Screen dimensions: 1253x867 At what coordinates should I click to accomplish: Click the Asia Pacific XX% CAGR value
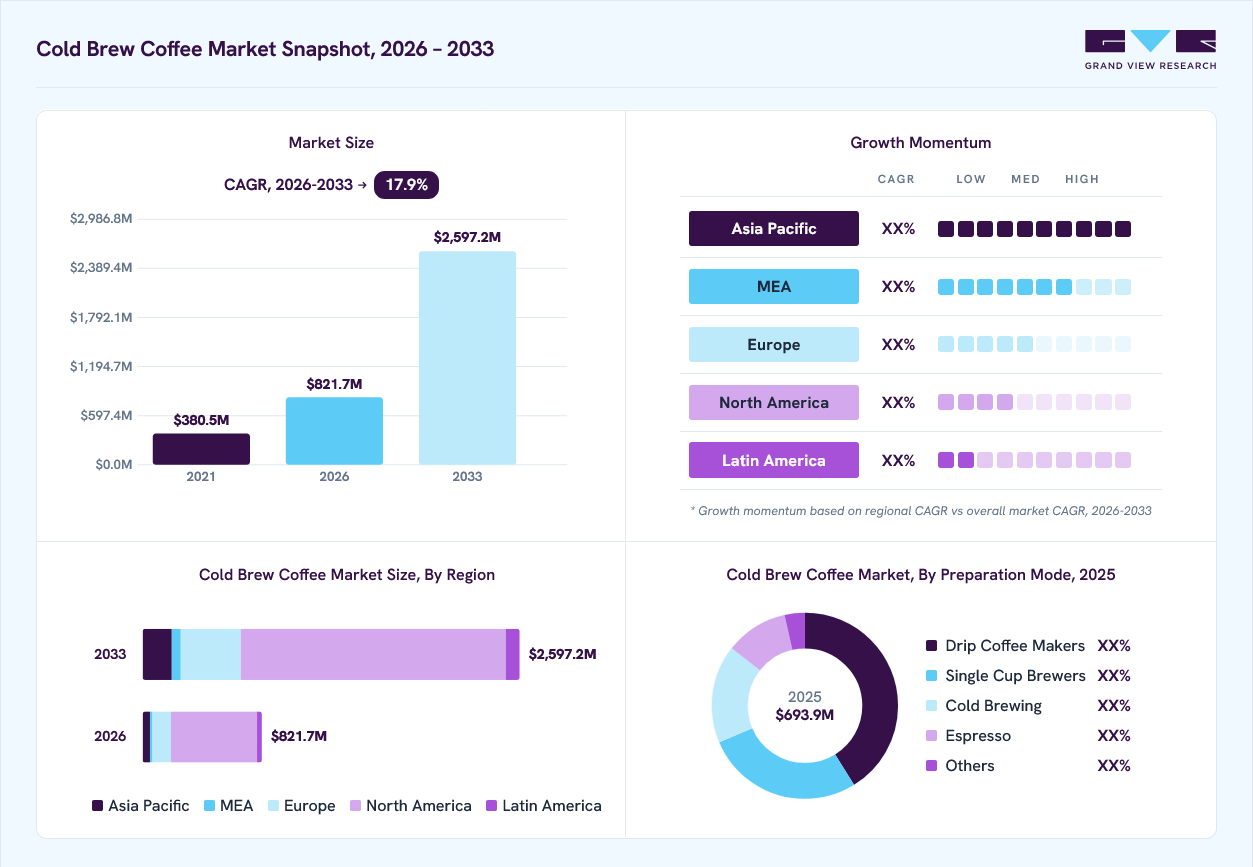pos(898,229)
